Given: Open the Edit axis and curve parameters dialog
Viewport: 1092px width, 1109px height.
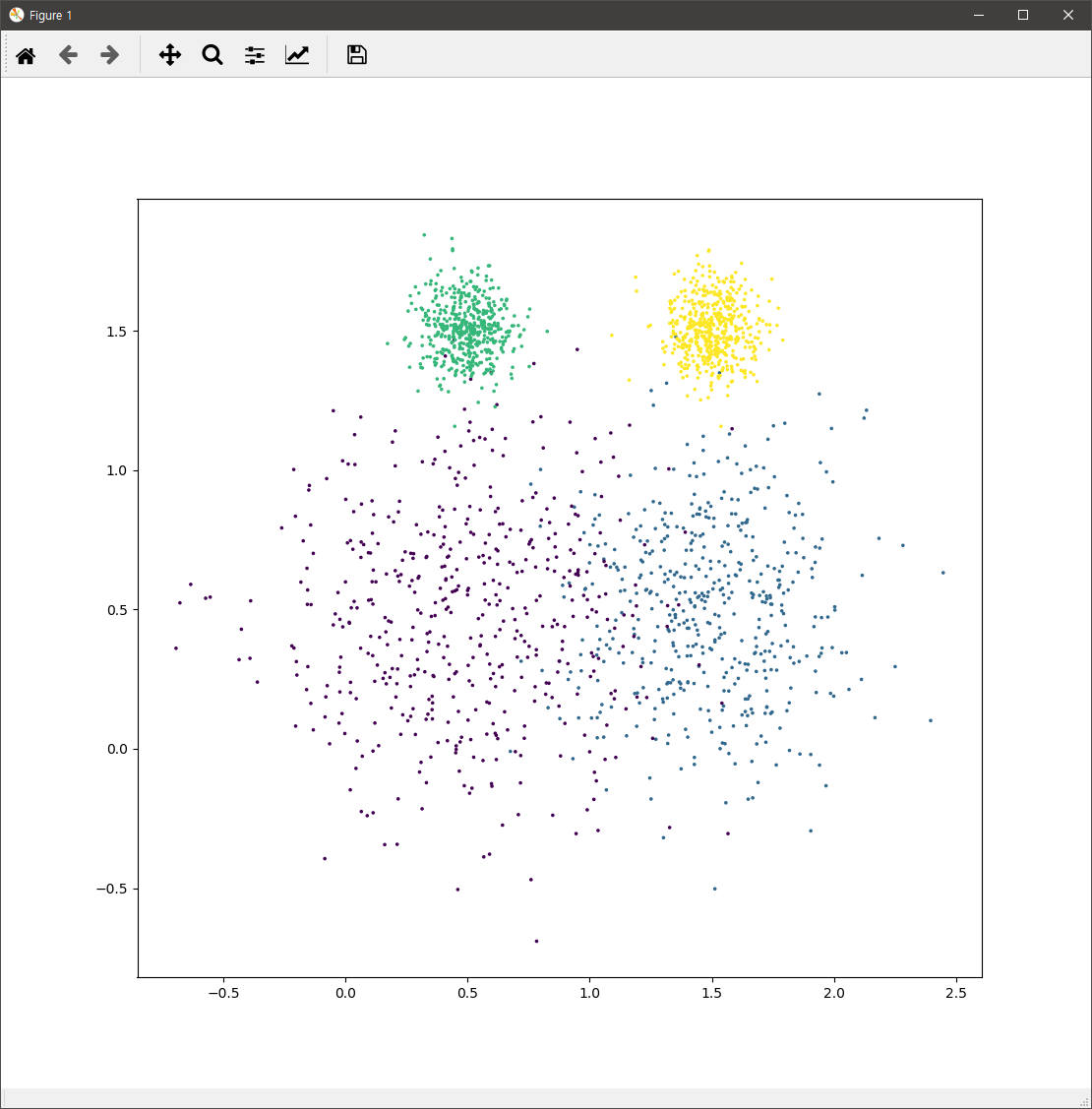Looking at the screenshot, I should tap(297, 55).
